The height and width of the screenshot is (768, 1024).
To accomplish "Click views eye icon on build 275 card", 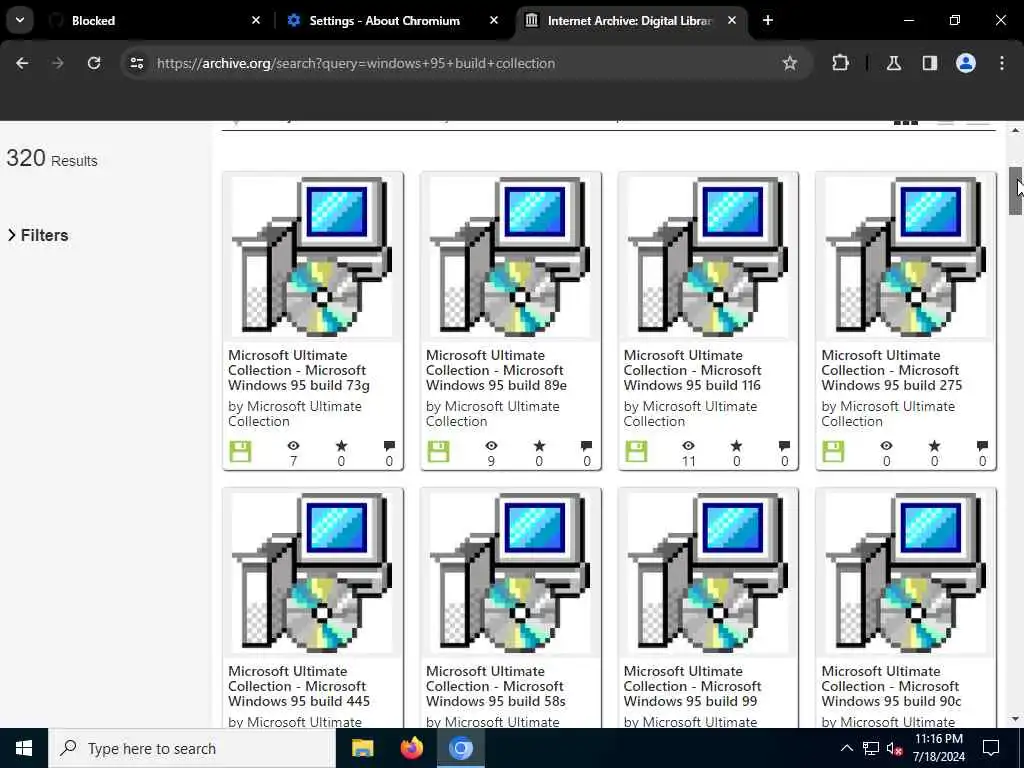I will (x=886, y=445).
